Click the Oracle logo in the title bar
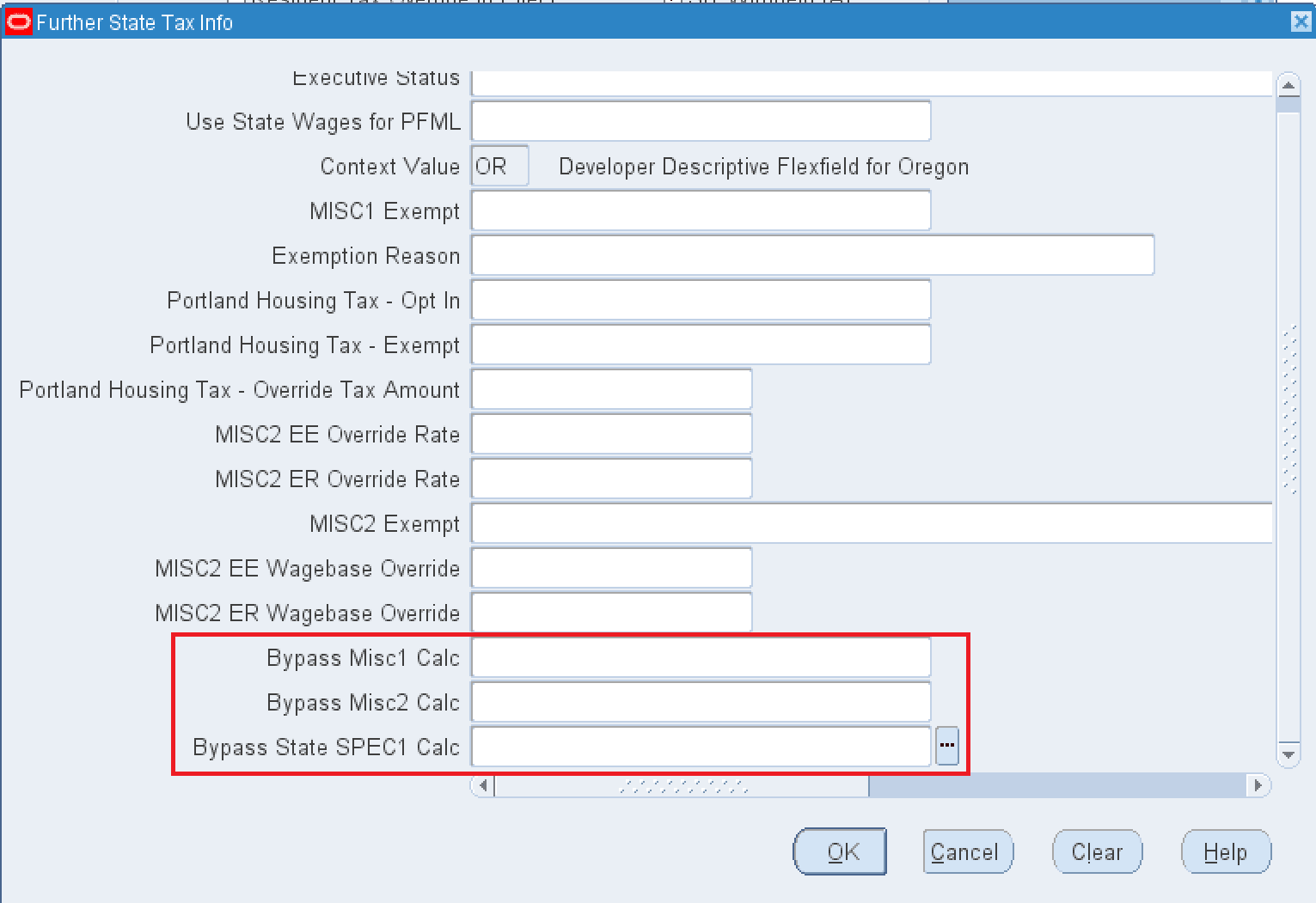This screenshot has height=903, width=1316. tap(17, 21)
